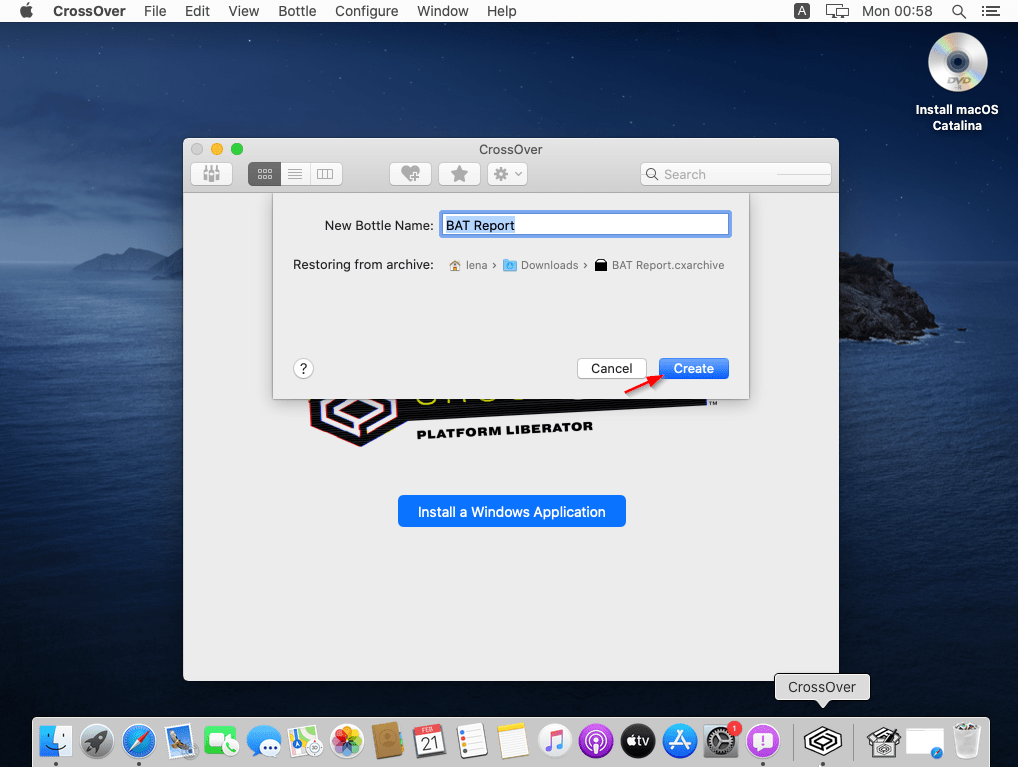Open the View menu
1018x767 pixels.
(243, 11)
